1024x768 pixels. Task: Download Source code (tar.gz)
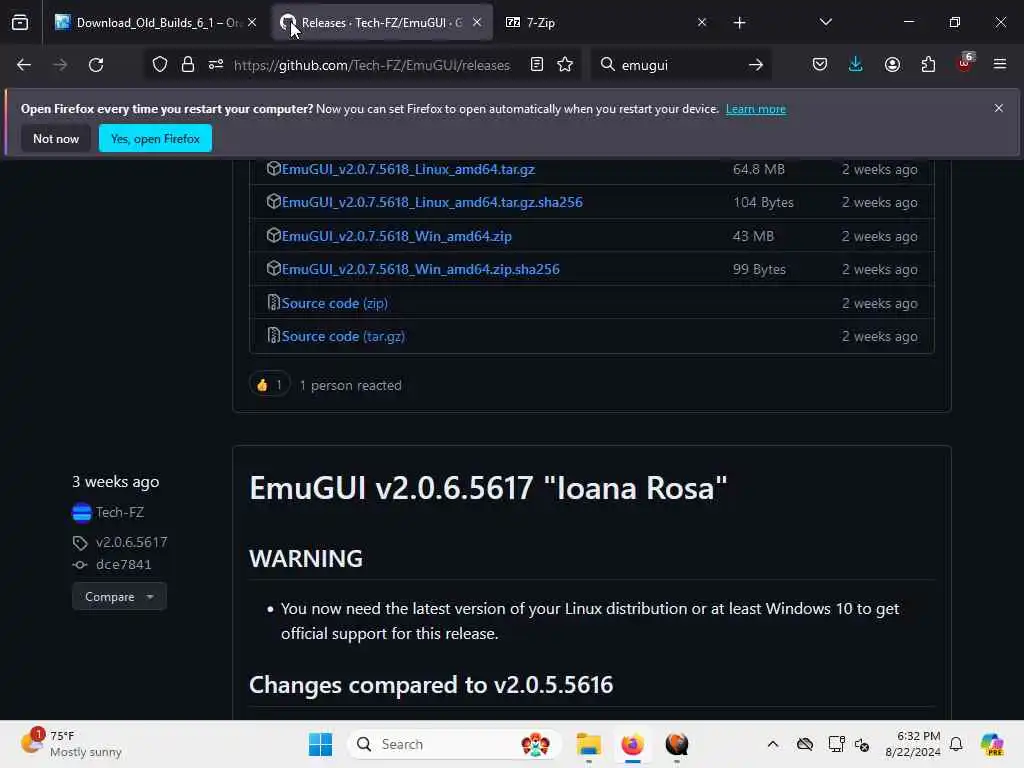pos(343,336)
